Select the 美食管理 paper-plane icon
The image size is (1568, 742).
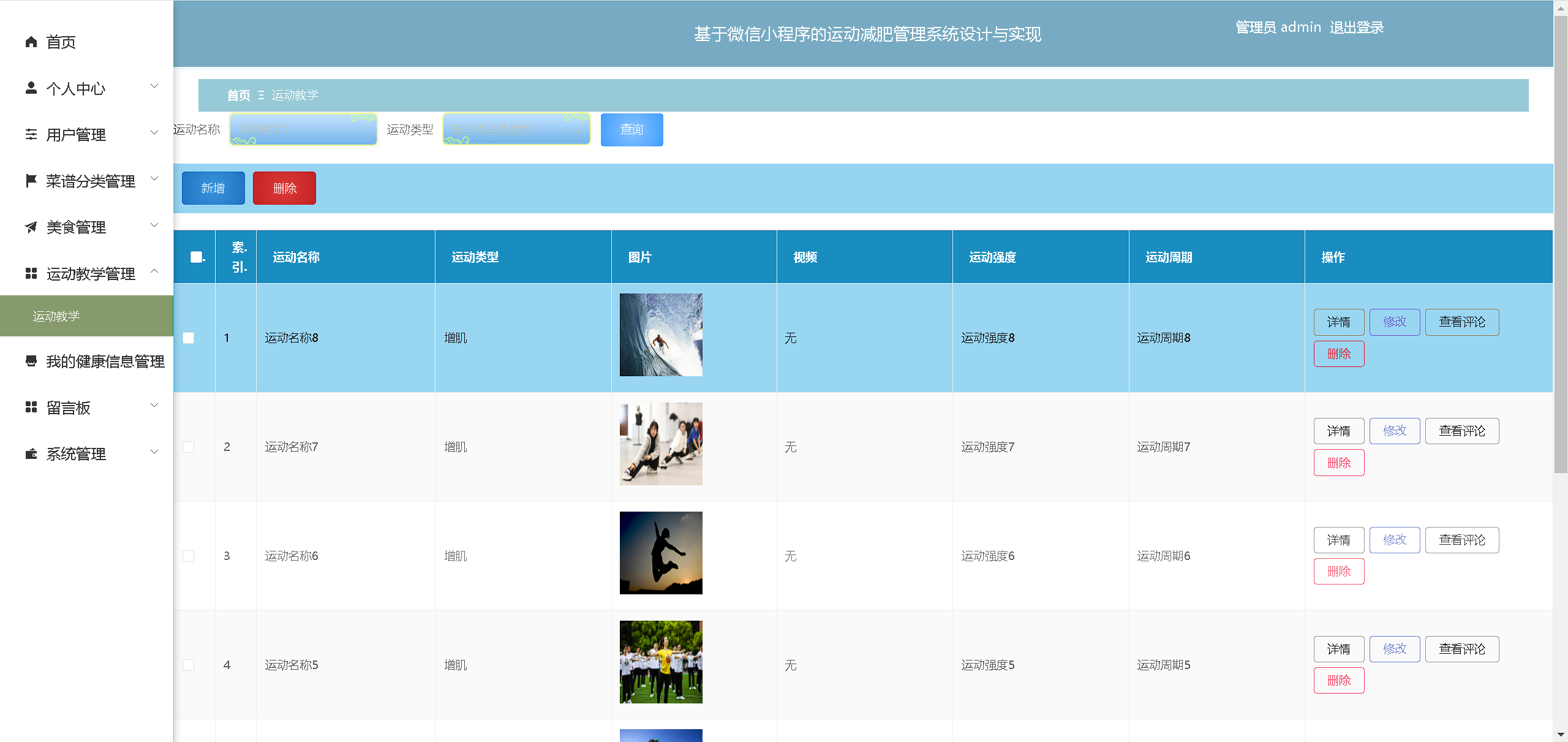31,226
